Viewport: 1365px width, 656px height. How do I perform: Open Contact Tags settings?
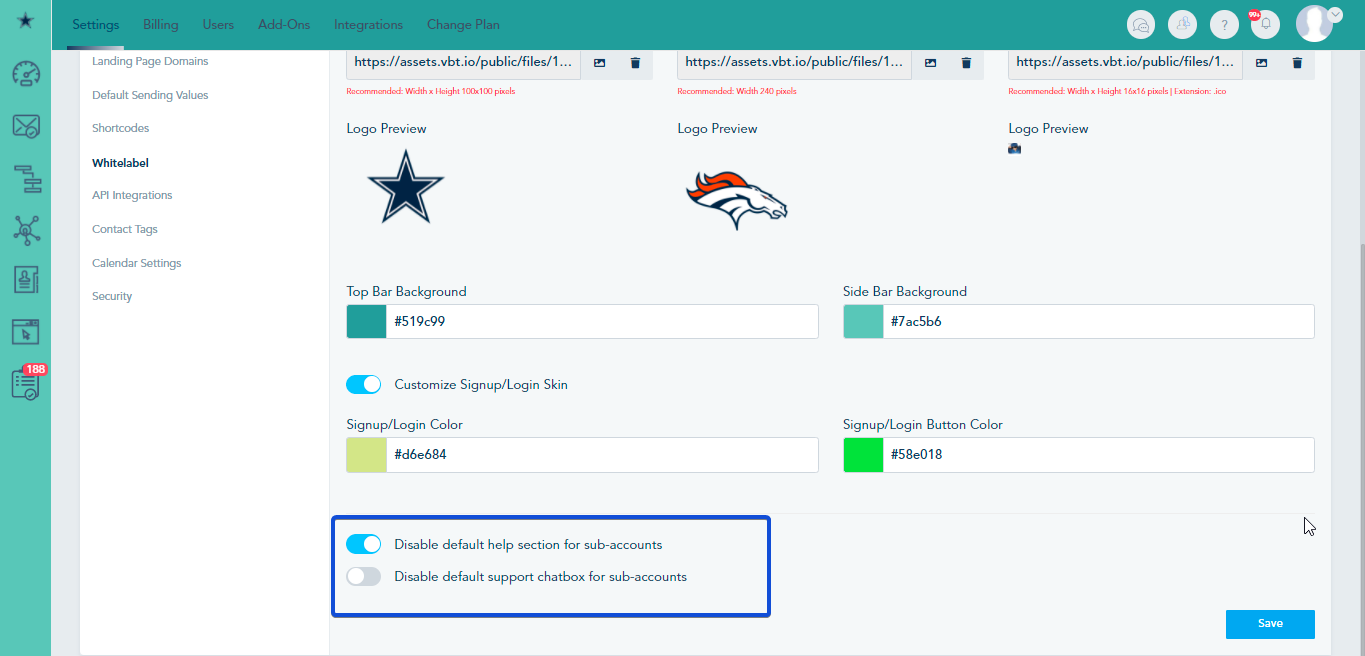point(125,229)
